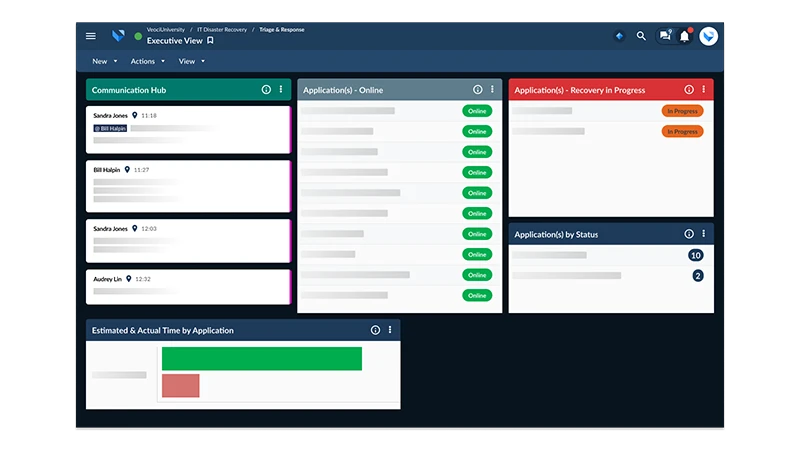Open the chat messages icon
This screenshot has height=450, width=800.
pyautogui.click(x=665, y=35)
